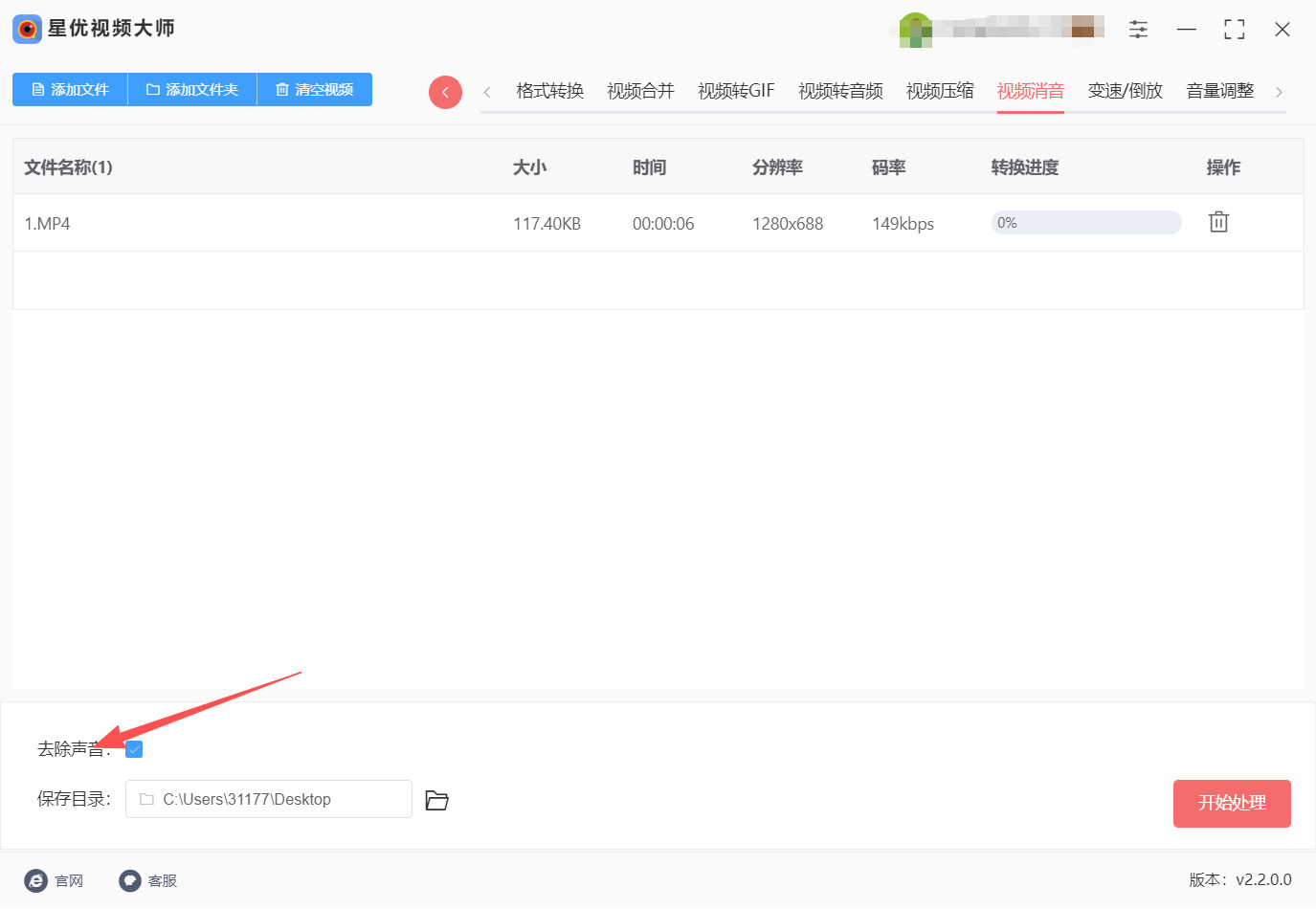This screenshot has width=1316, height=909.
Task: Click the 0% conversion progress bar
Action: tap(1086, 222)
